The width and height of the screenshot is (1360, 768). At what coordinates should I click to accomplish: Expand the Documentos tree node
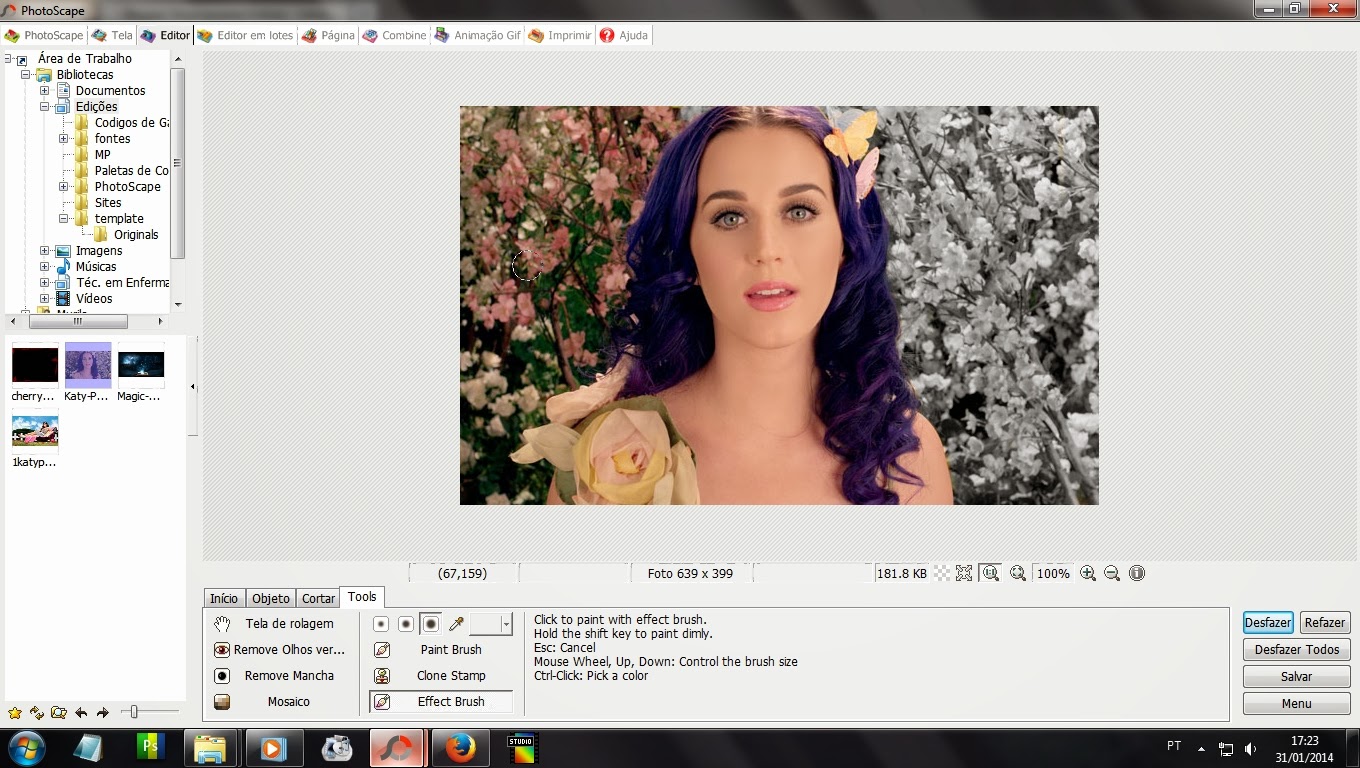[x=44, y=91]
